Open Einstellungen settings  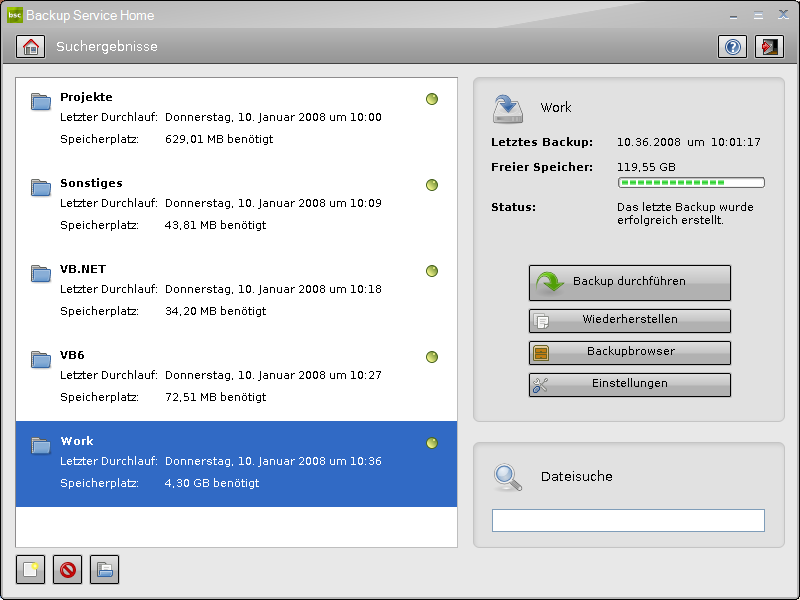point(629,384)
